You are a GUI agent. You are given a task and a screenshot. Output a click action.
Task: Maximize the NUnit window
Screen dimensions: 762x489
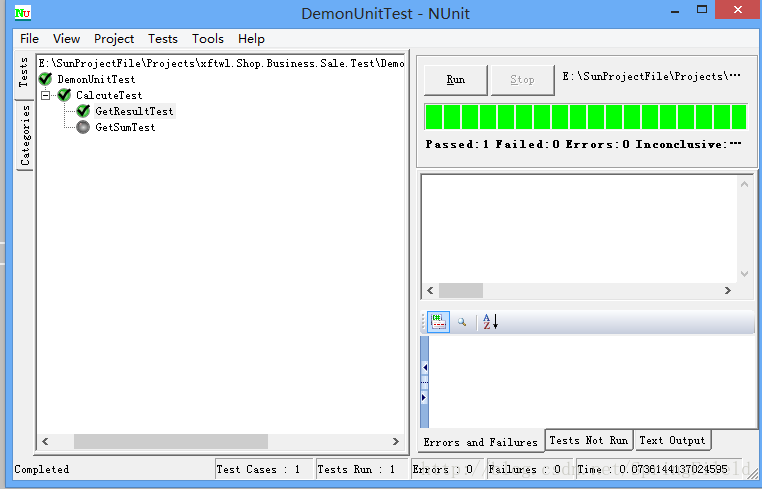(x=702, y=10)
